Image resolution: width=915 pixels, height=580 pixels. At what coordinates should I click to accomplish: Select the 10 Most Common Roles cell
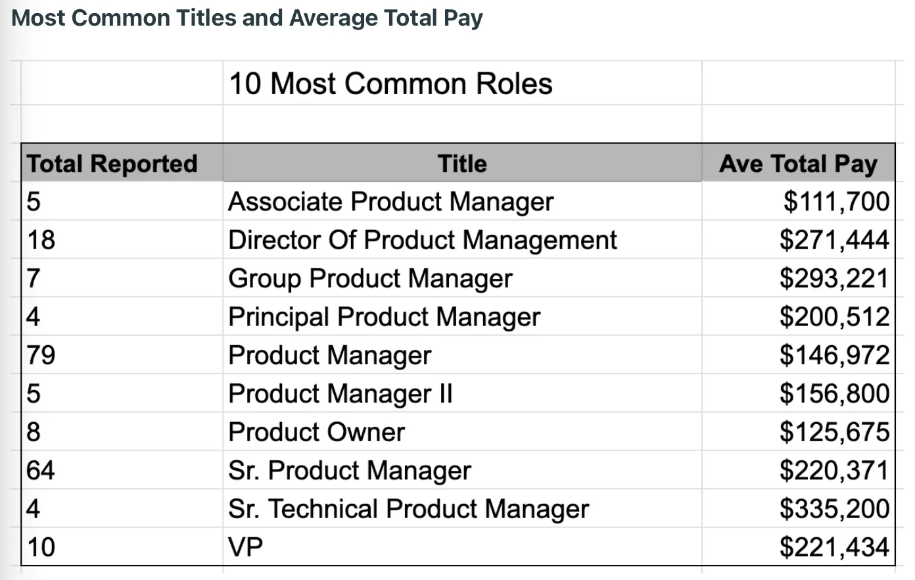462,83
